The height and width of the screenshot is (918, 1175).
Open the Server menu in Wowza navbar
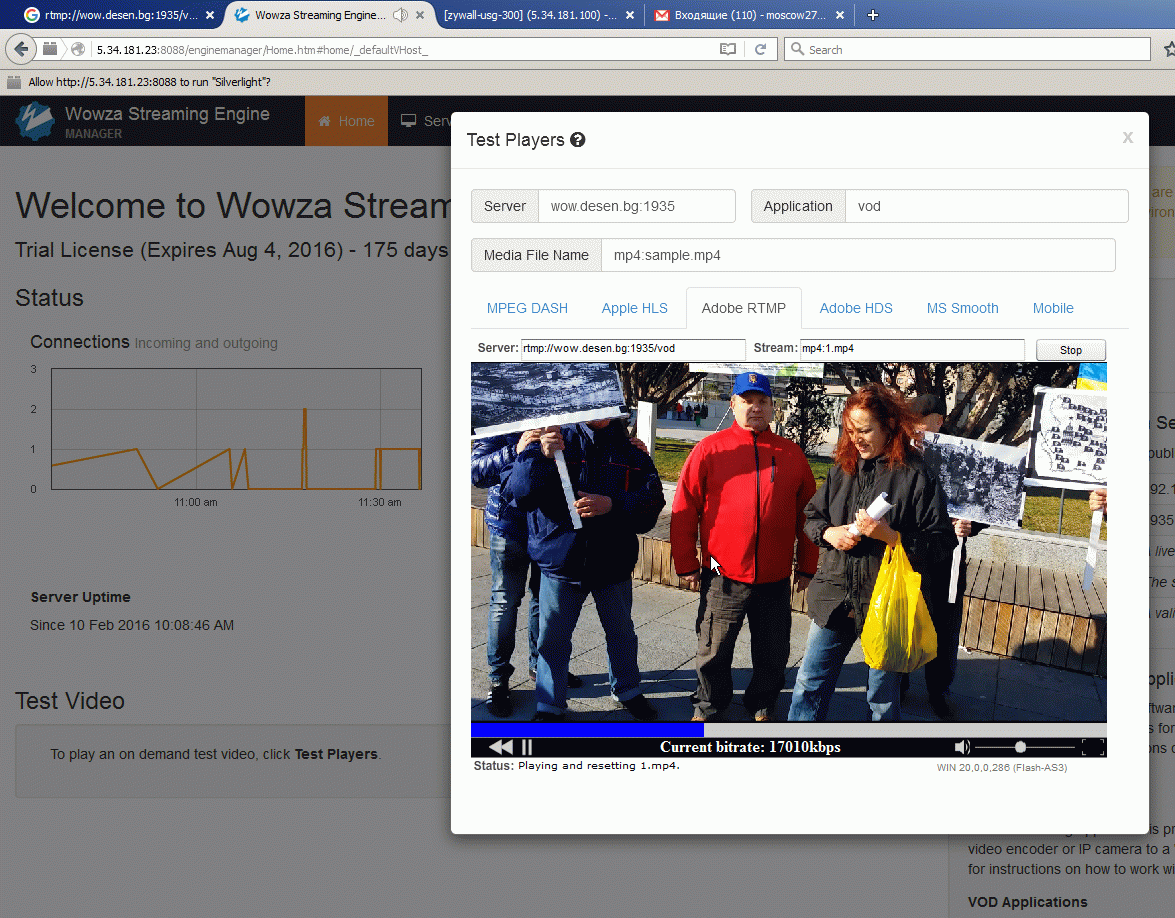[x=424, y=121]
